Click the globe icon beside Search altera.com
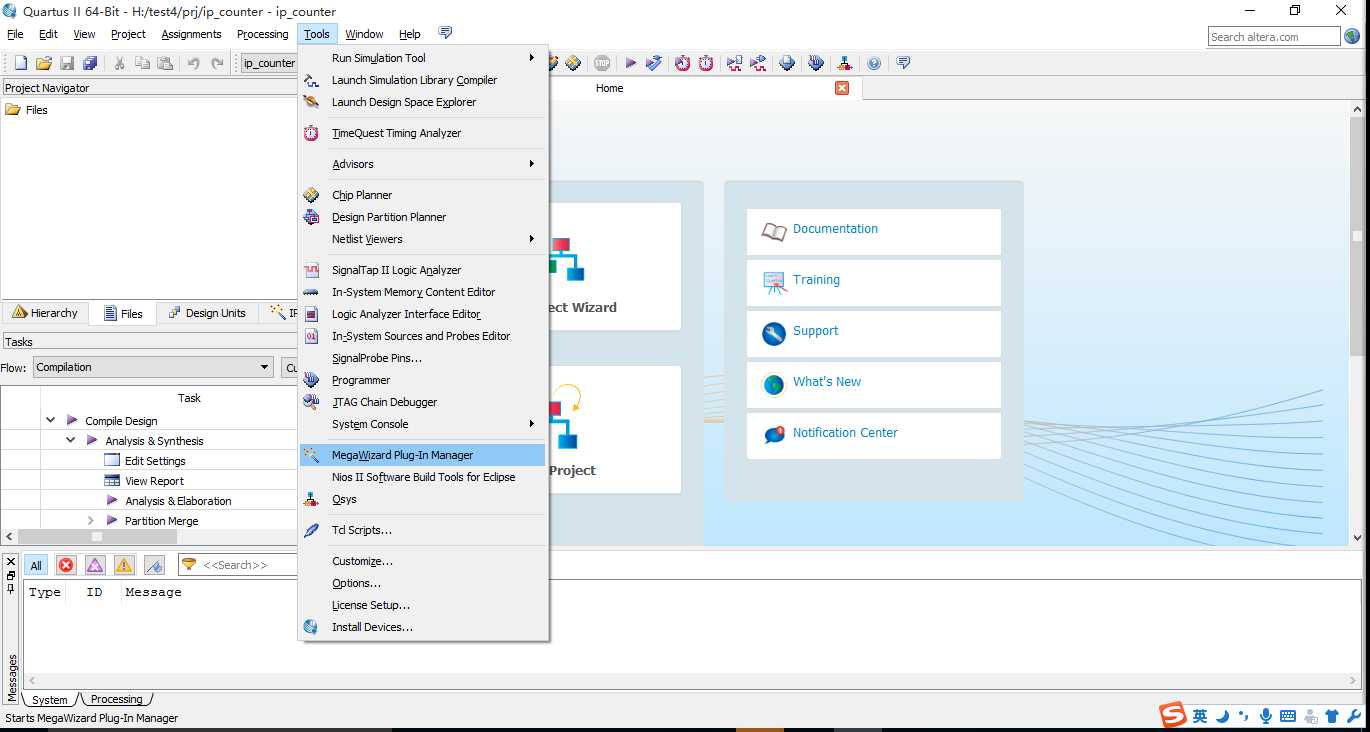This screenshot has height=732, width=1370. point(1352,36)
